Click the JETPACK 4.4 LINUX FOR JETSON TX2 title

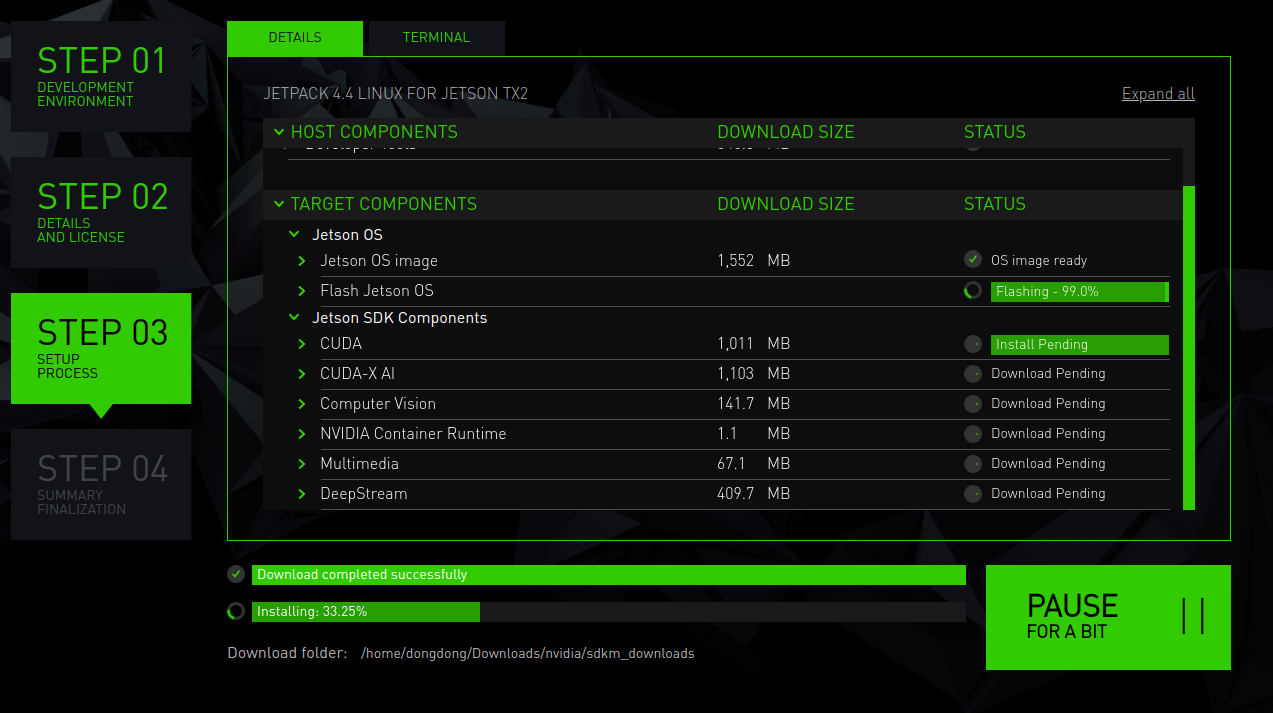395,94
